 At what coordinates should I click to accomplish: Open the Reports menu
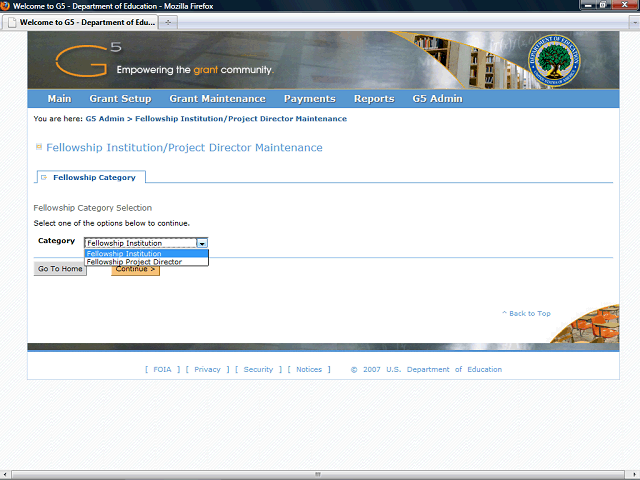click(374, 99)
